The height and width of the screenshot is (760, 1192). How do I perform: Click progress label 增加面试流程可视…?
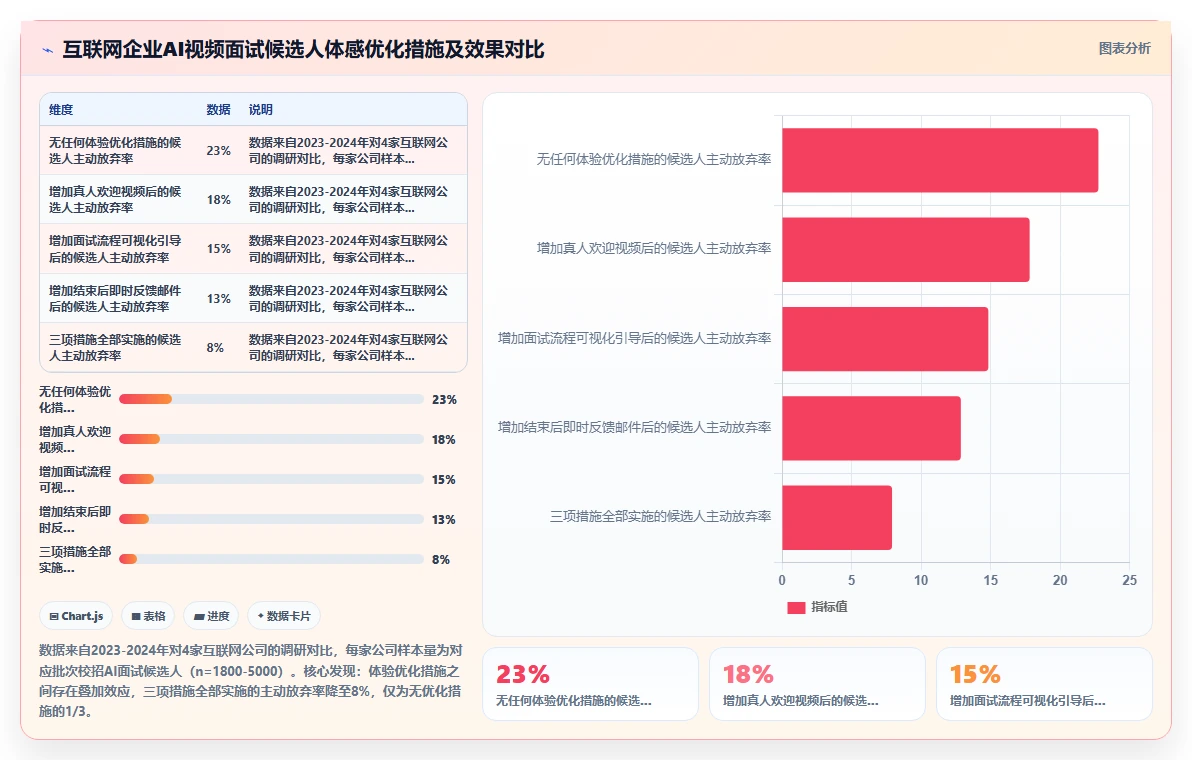coord(74,480)
